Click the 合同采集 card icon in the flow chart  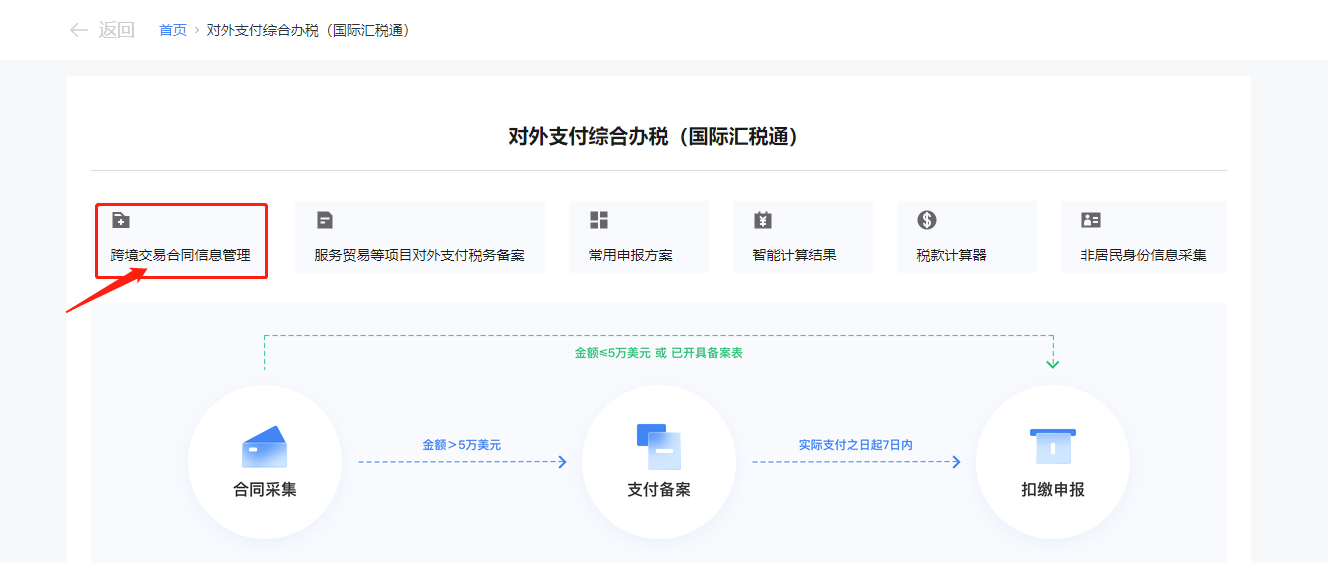click(264, 447)
